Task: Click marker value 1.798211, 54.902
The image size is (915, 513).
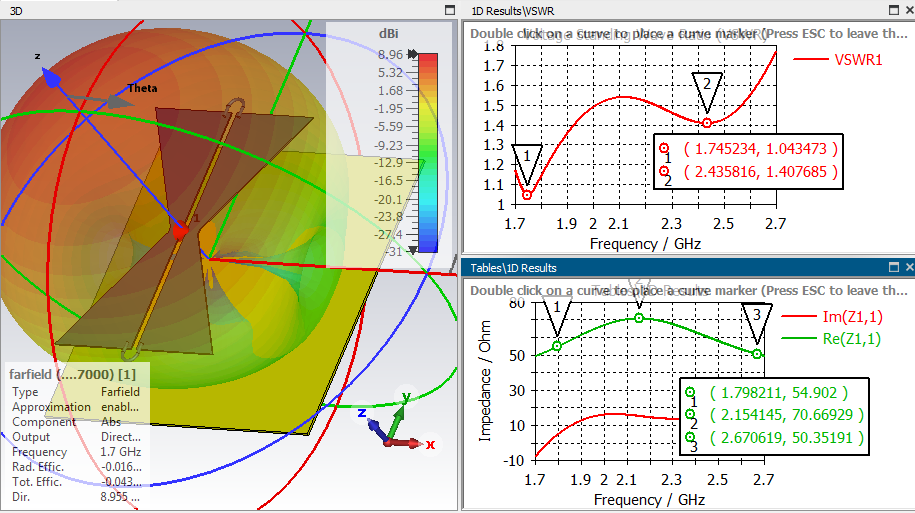Action: 778,393
